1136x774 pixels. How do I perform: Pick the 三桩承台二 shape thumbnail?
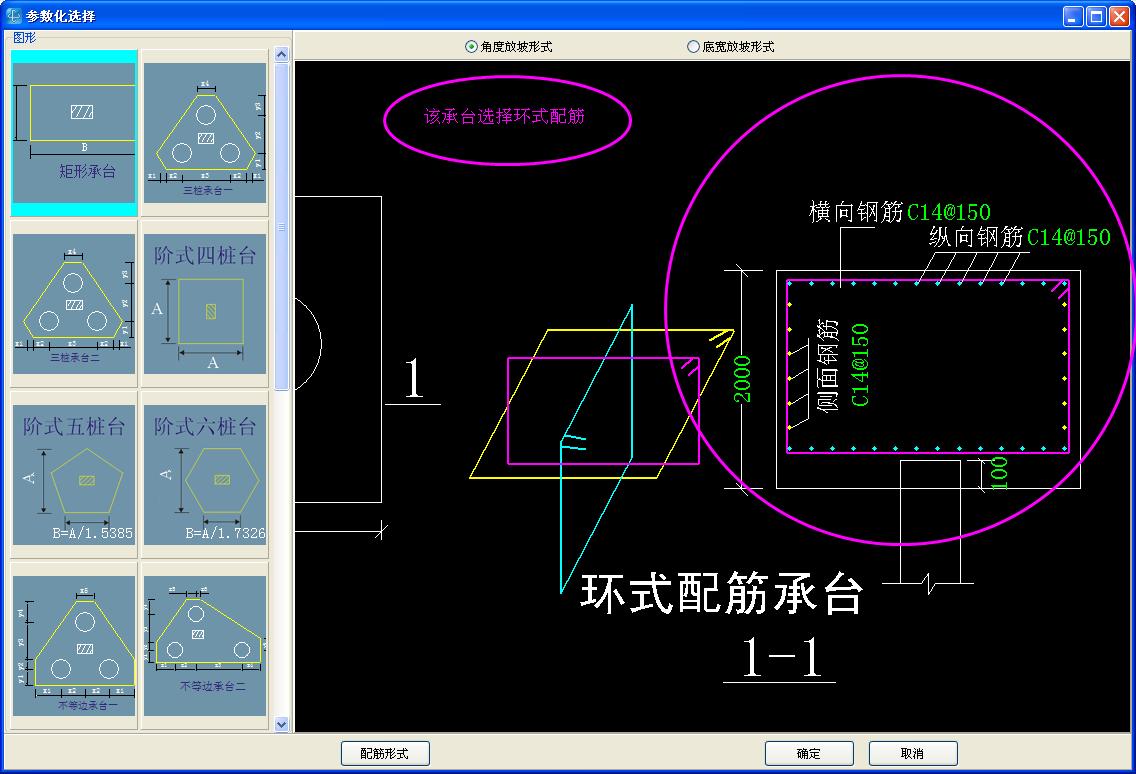[74, 304]
